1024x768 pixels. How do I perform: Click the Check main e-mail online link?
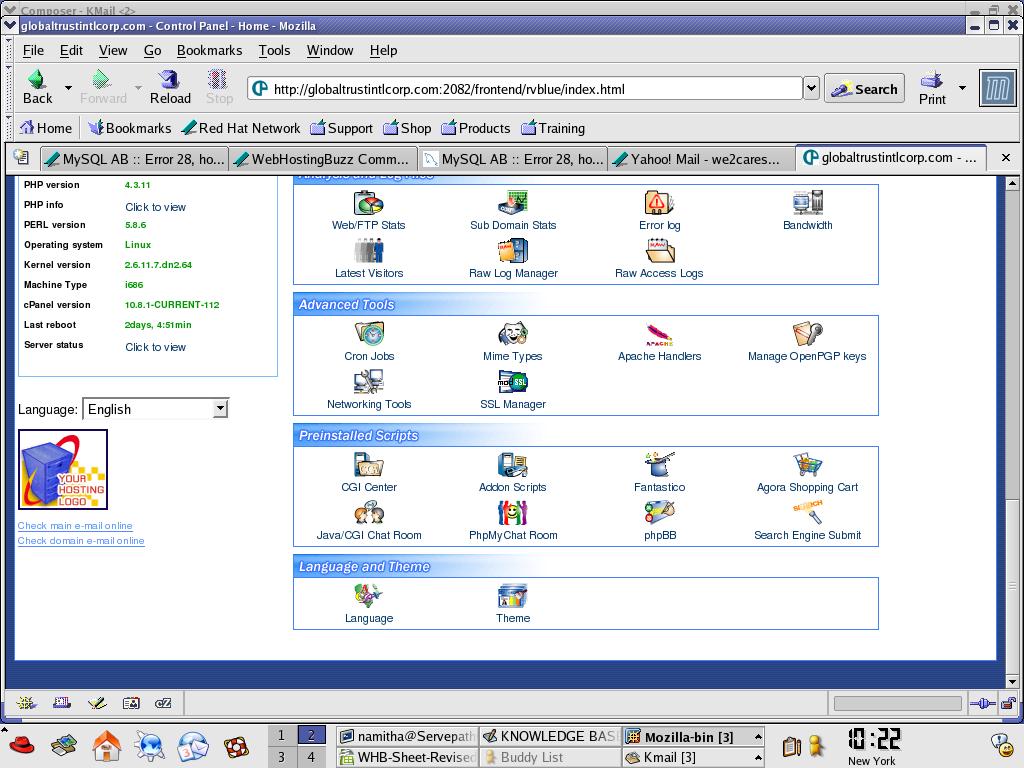point(75,526)
